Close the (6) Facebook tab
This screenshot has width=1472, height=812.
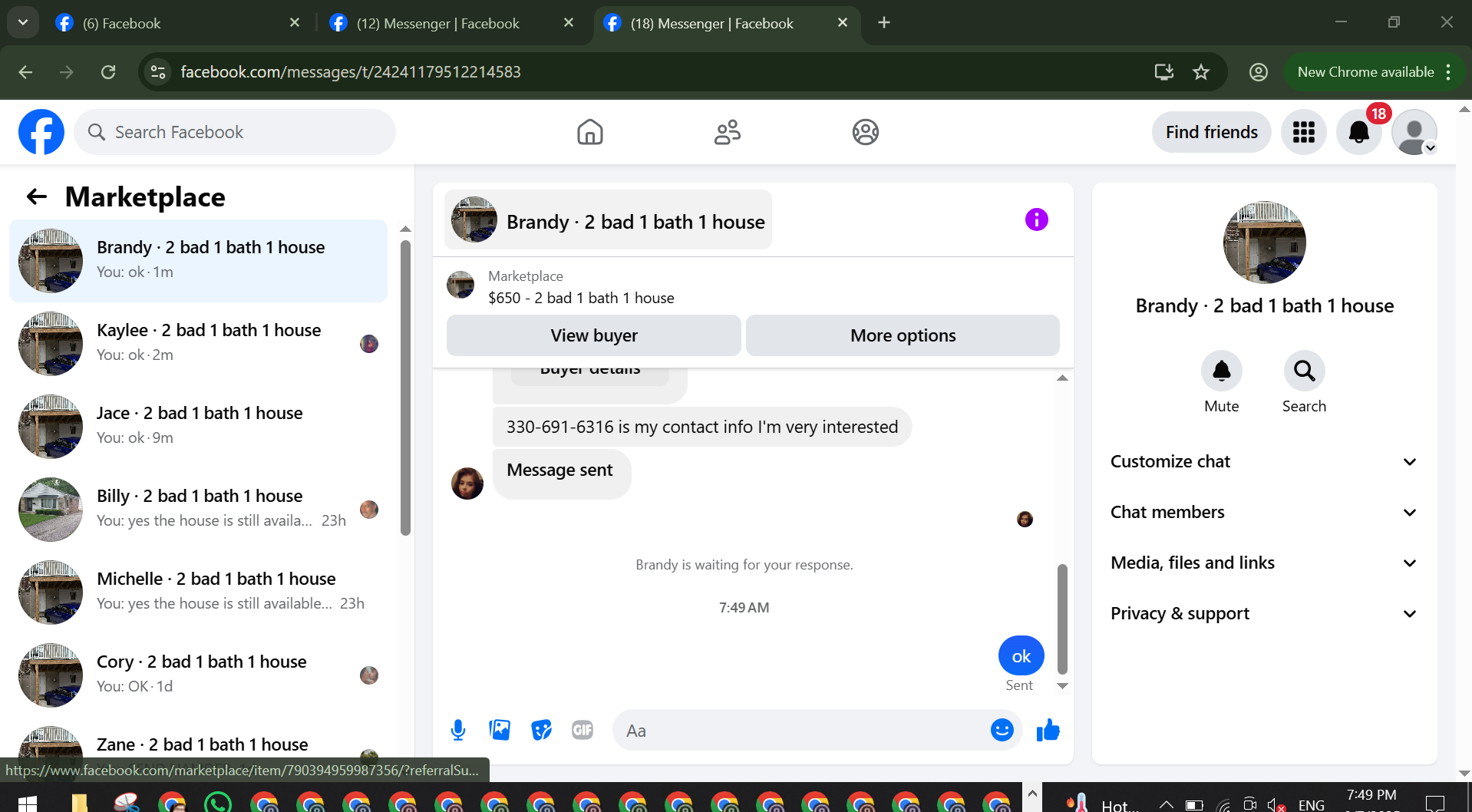coord(295,23)
